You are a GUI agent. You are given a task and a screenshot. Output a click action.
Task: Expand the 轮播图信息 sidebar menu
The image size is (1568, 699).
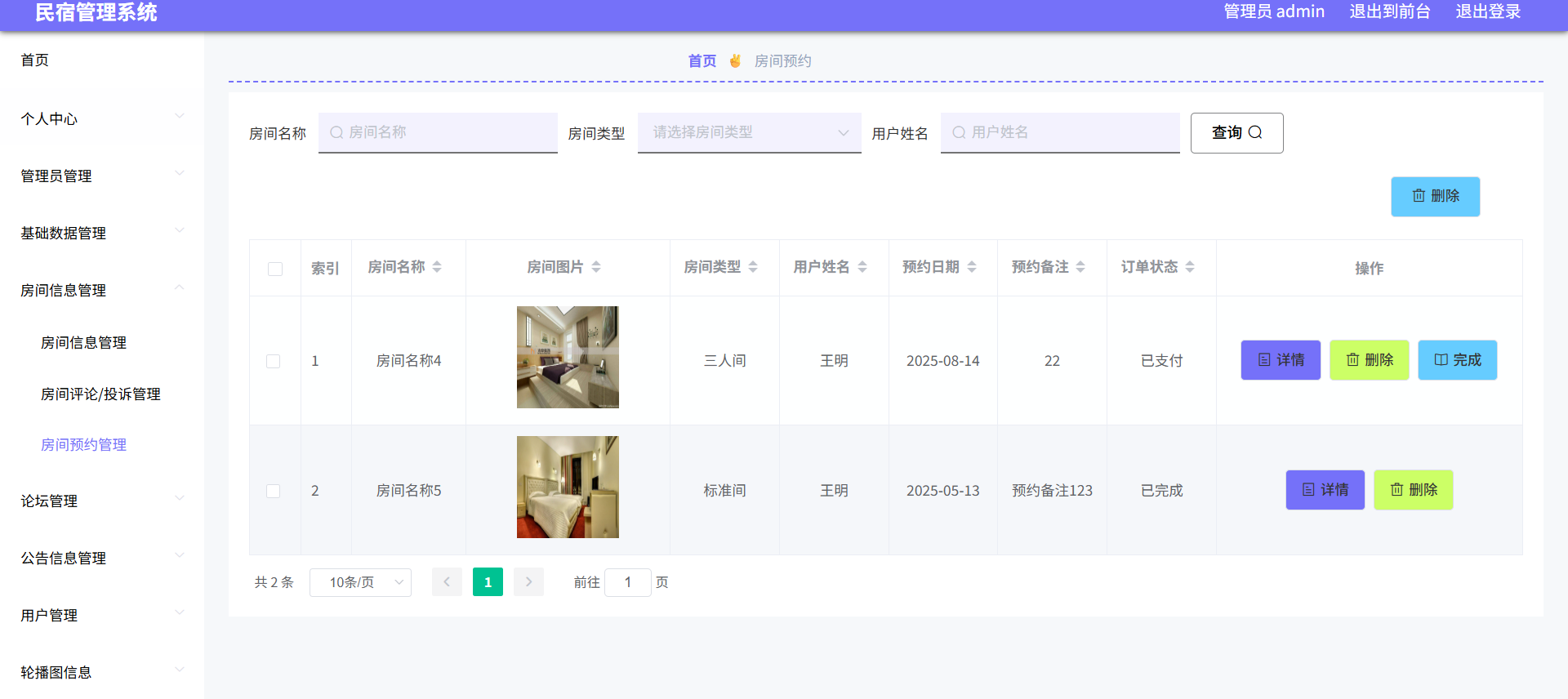(102, 672)
